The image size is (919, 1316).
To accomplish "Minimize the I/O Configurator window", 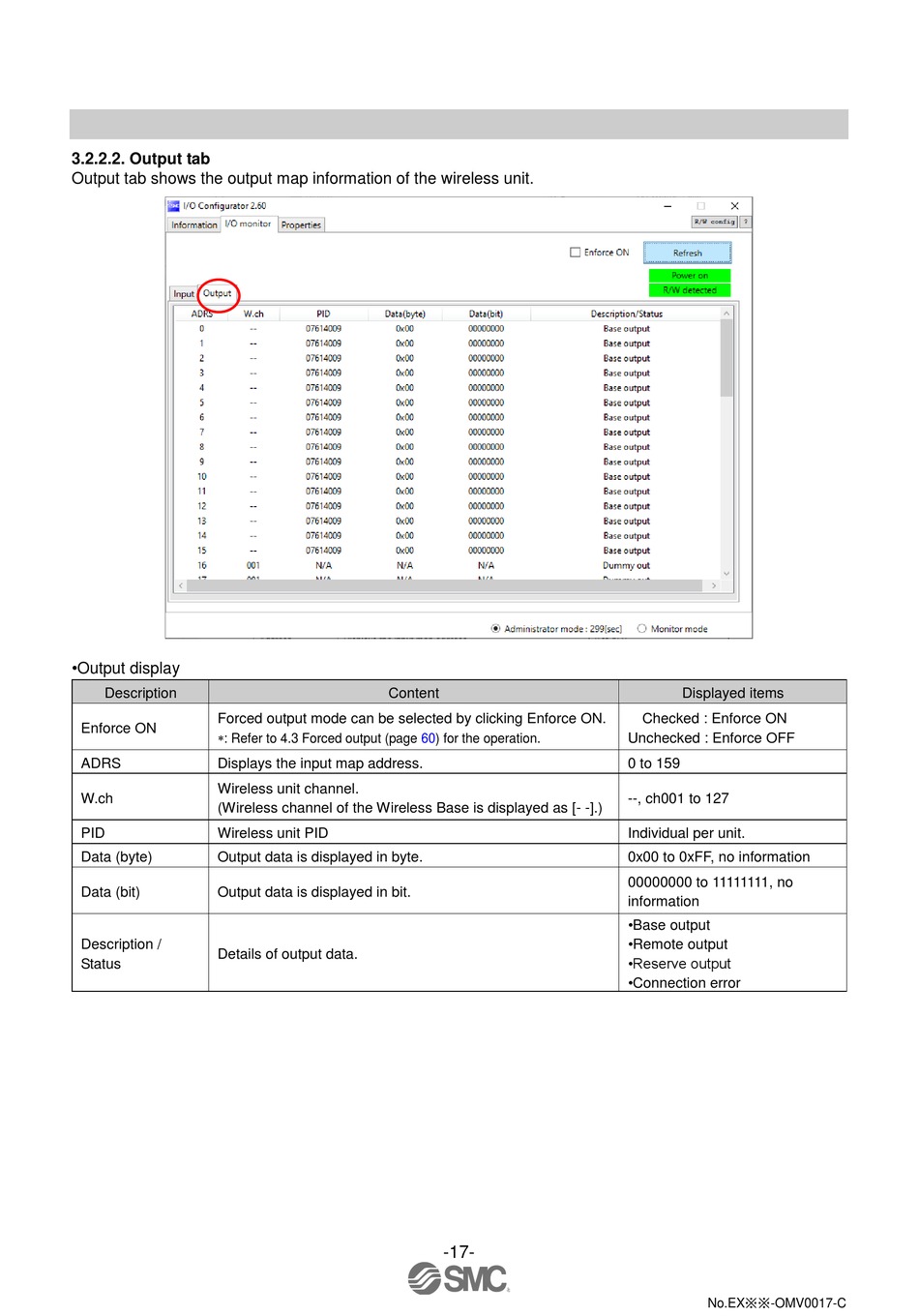I will [x=667, y=206].
